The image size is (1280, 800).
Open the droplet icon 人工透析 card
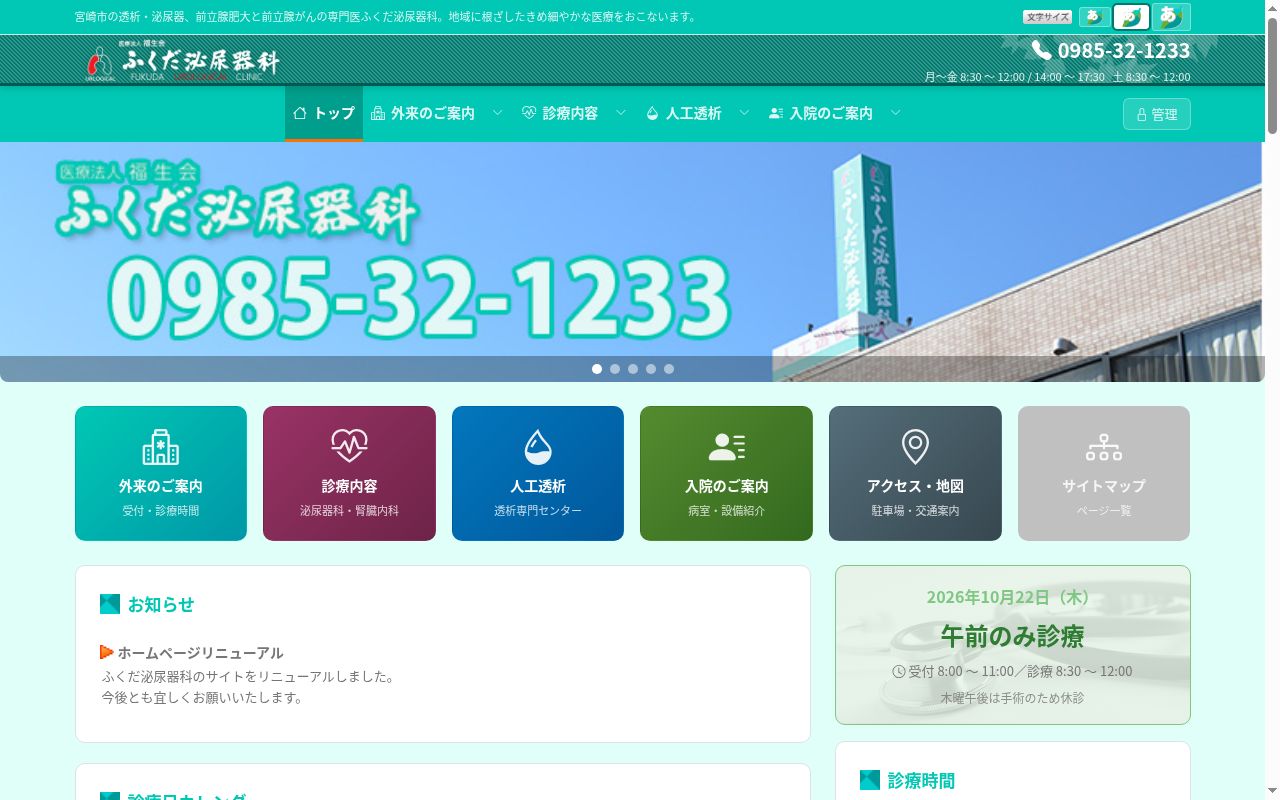(x=538, y=473)
